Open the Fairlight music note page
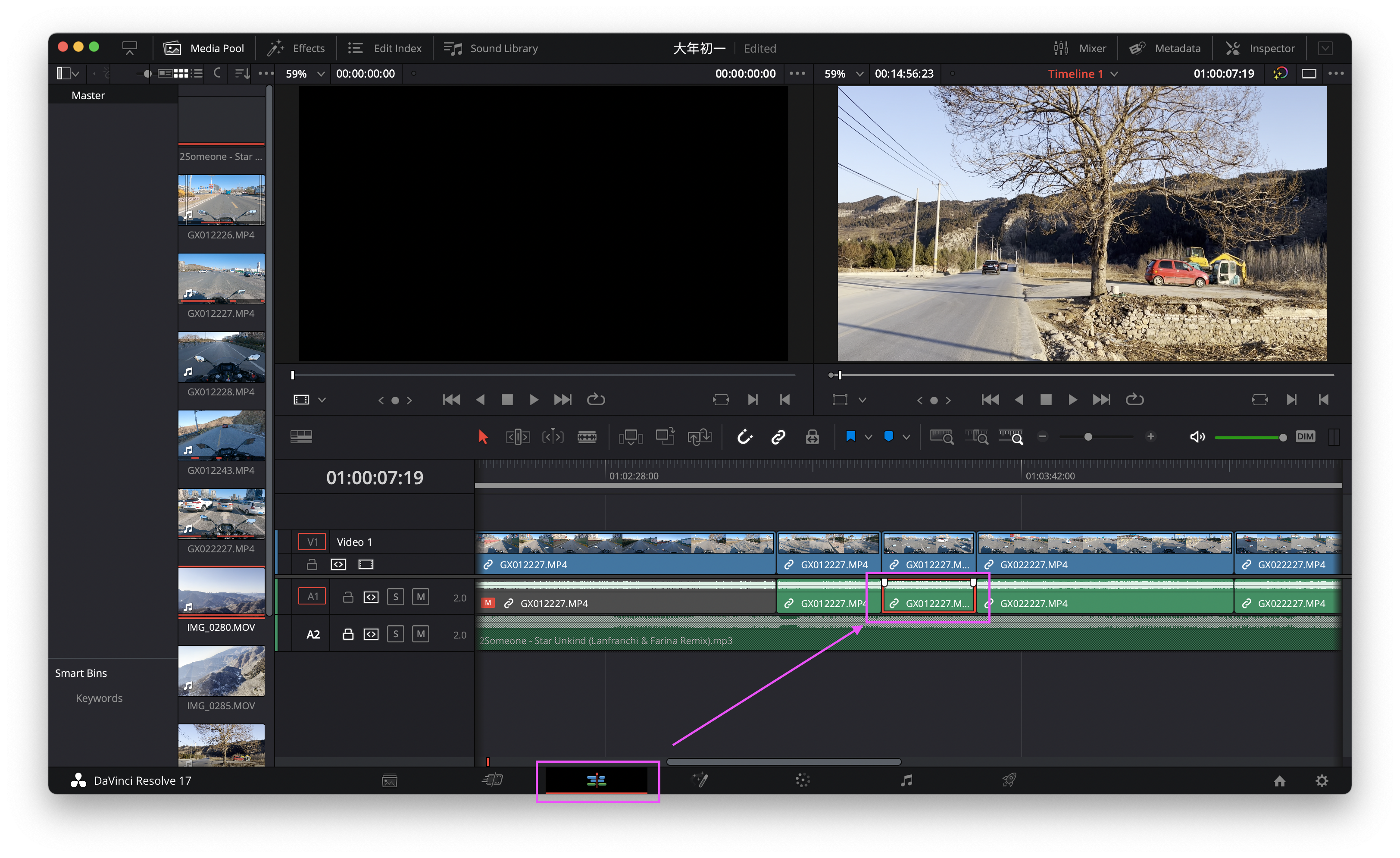1400x858 pixels. pyautogui.click(x=906, y=780)
